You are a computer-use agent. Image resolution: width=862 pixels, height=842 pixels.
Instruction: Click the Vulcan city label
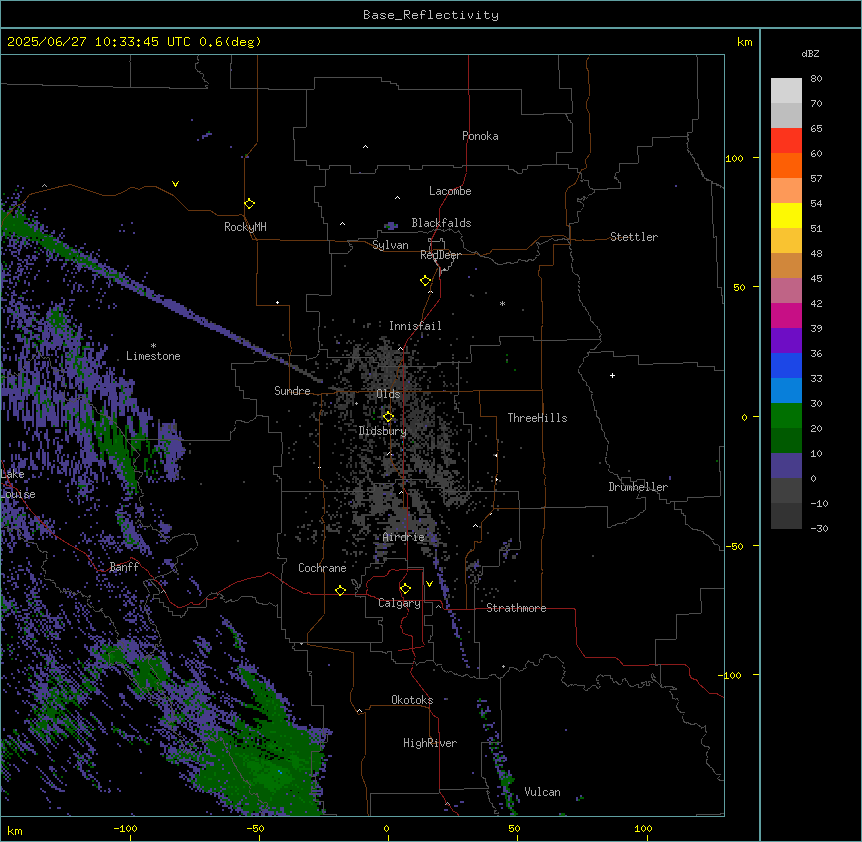(543, 792)
